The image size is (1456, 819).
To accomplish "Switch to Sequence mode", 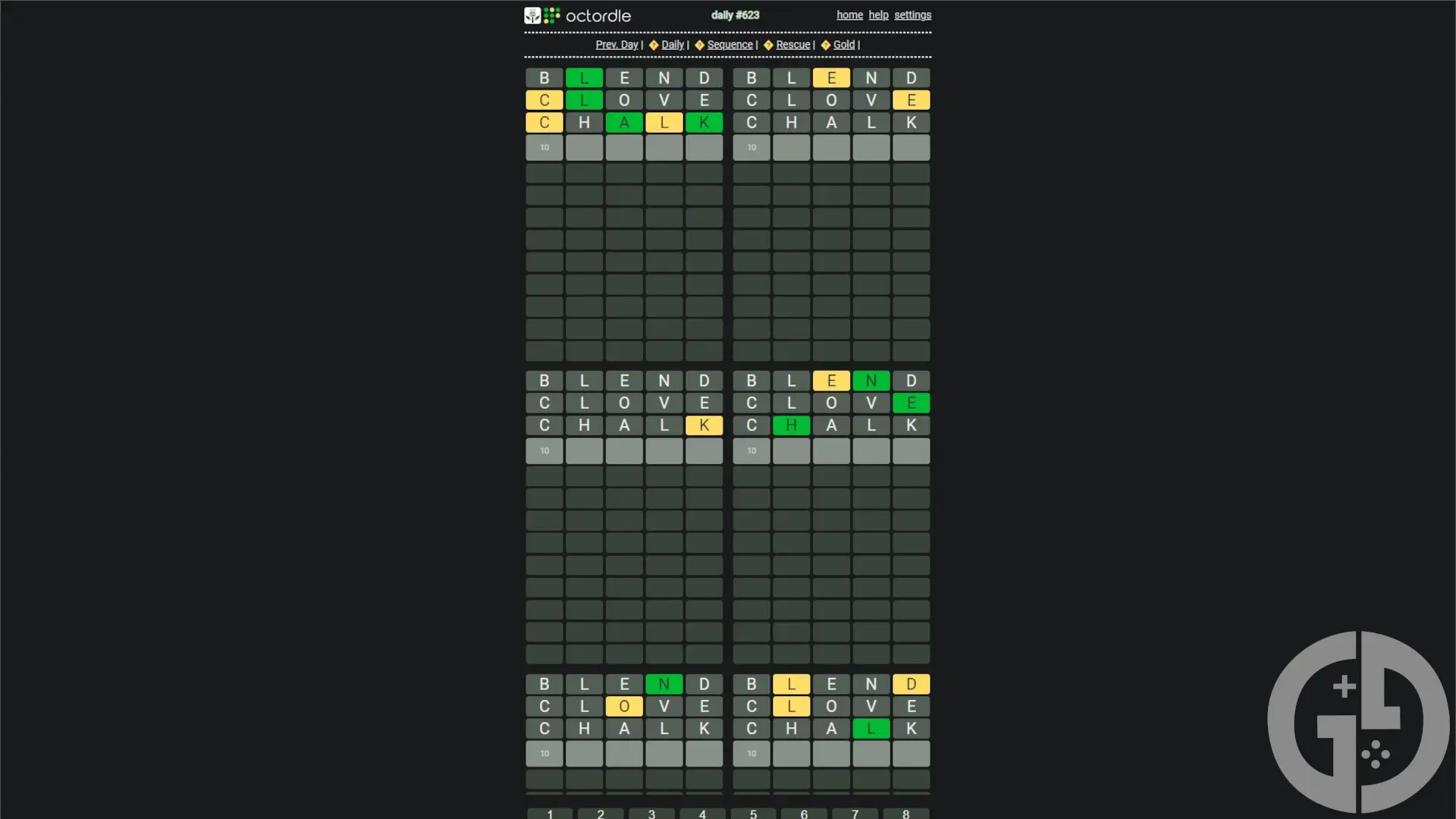I will click(730, 45).
